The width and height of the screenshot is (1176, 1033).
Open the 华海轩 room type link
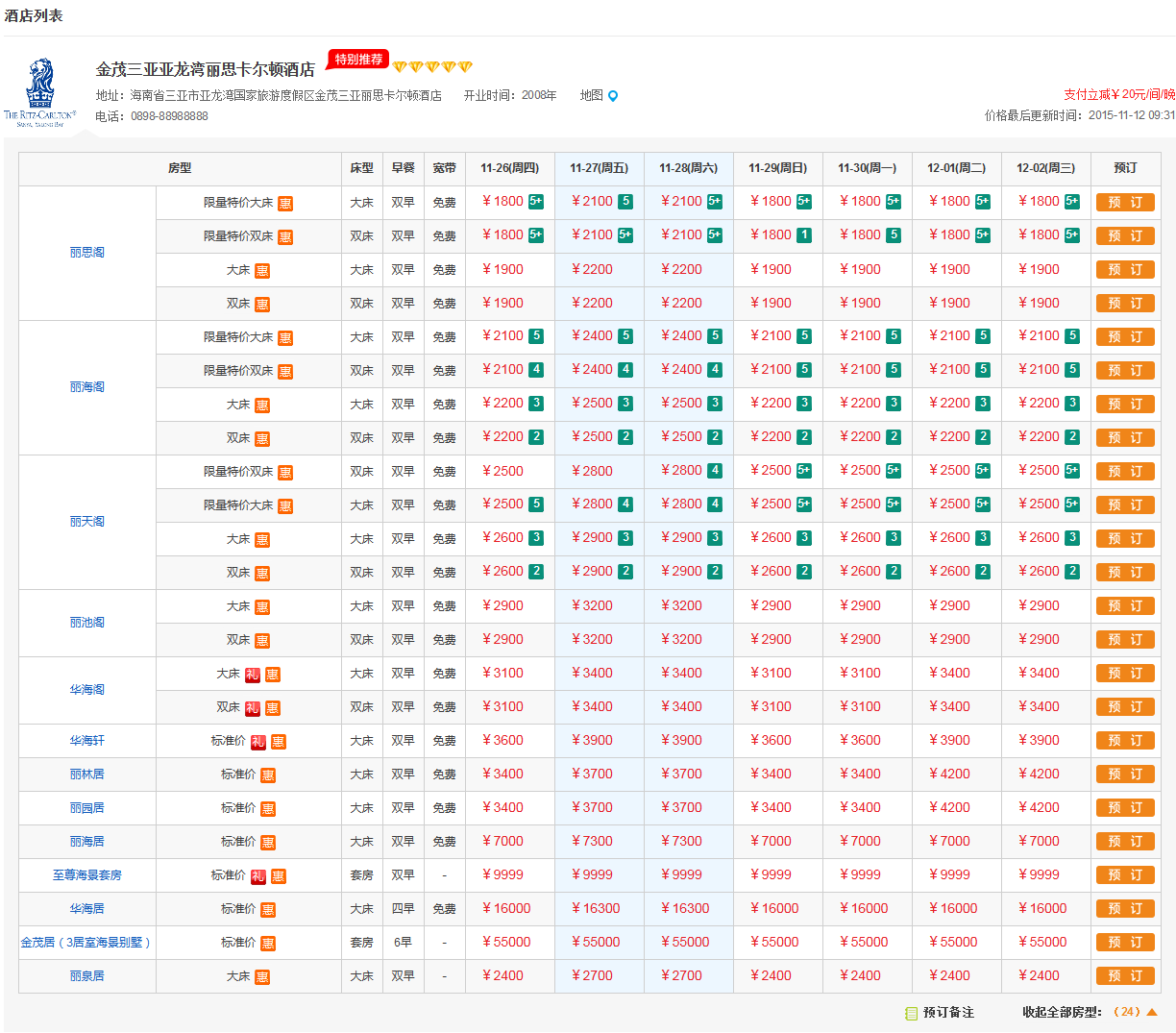(x=86, y=741)
